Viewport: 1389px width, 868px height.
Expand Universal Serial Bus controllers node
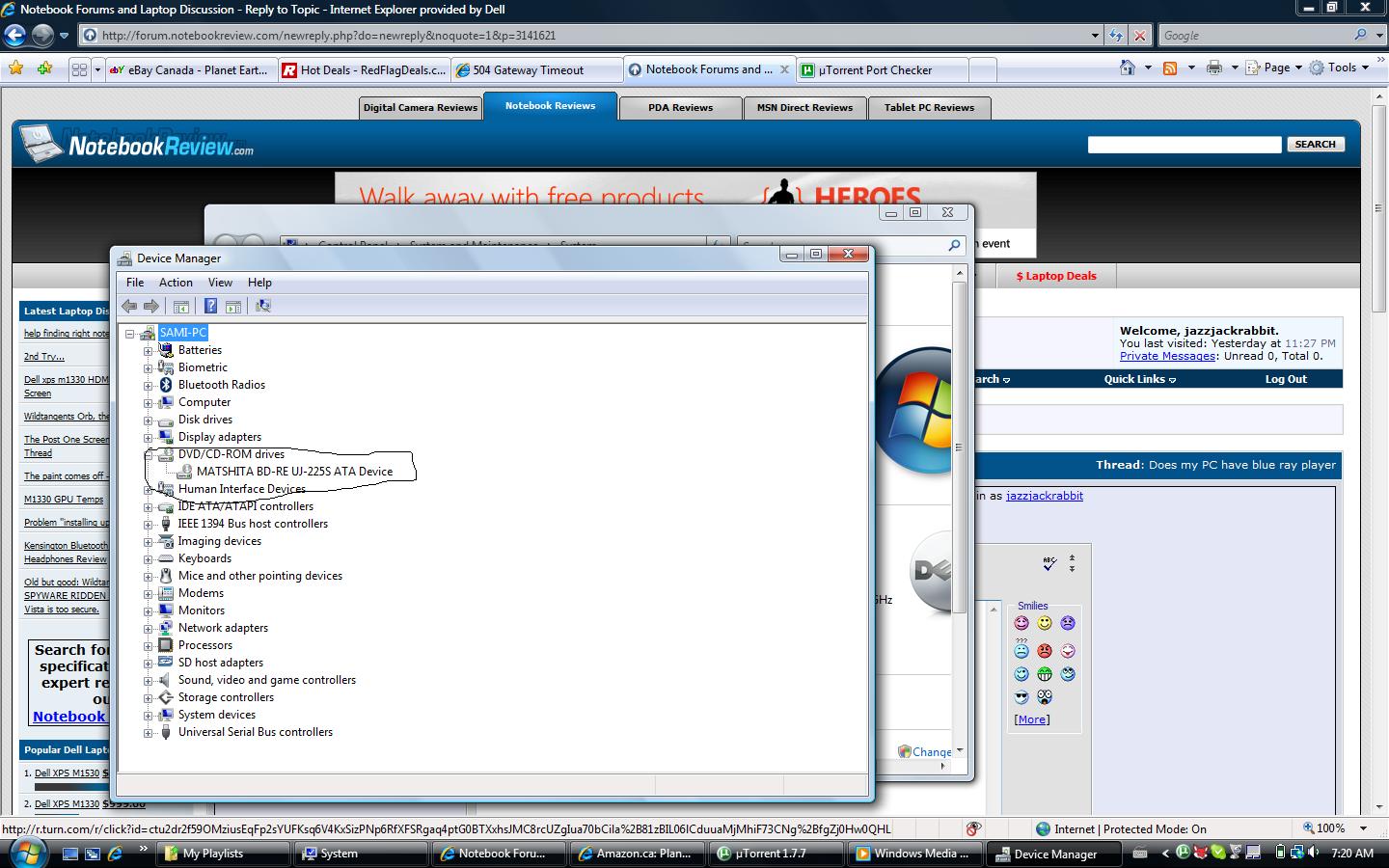(148, 732)
